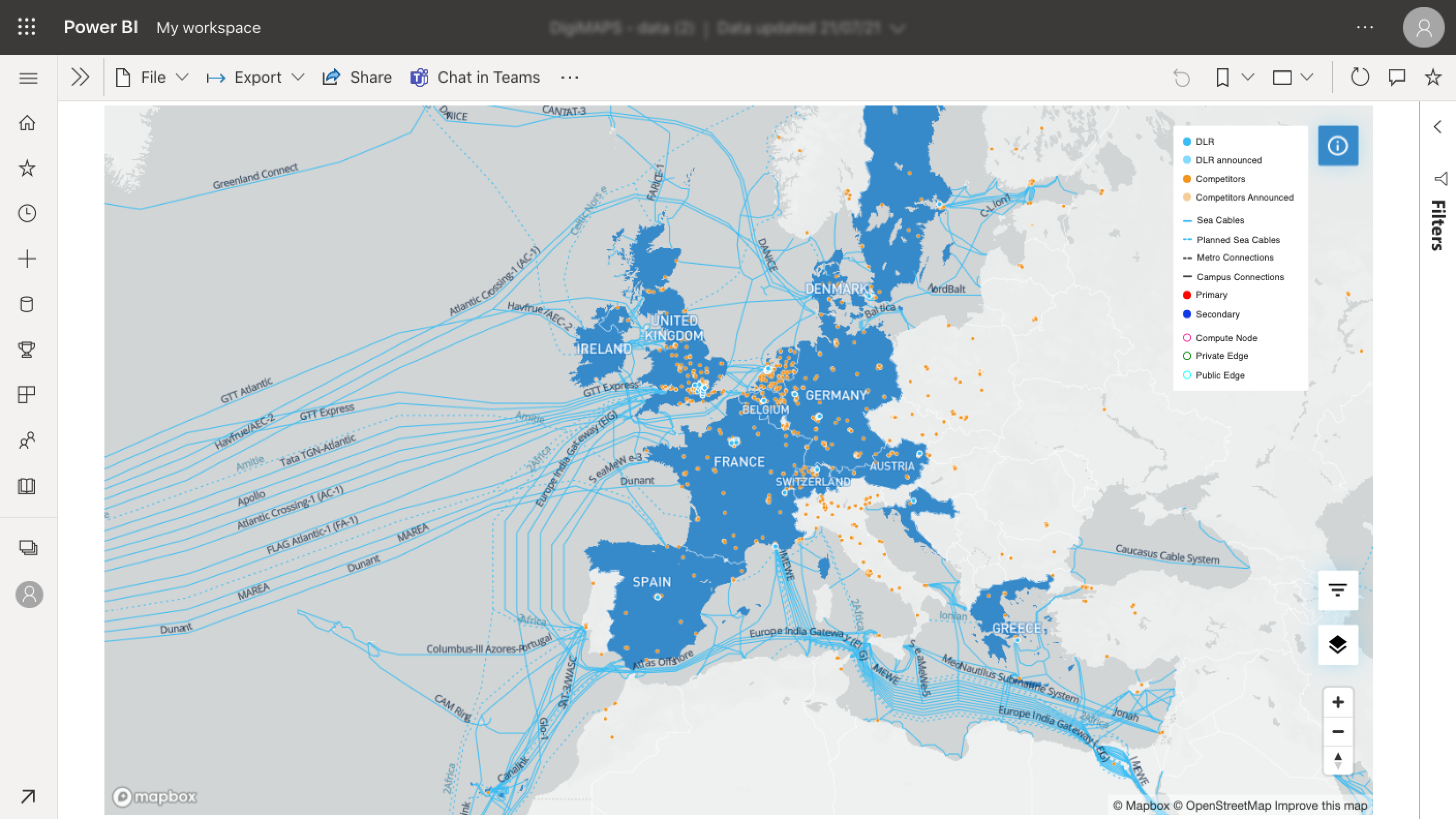Click the bookmark icon
The image size is (1456, 819).
pos(1223,78)
